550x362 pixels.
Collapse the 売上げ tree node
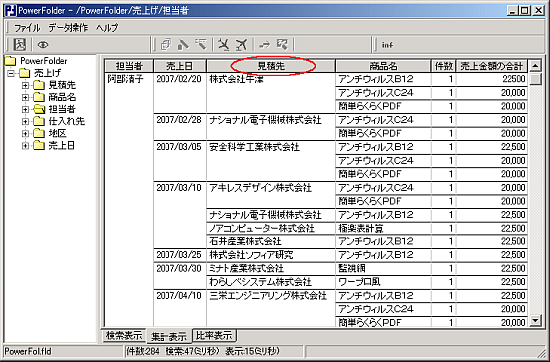tap(12, 73)
